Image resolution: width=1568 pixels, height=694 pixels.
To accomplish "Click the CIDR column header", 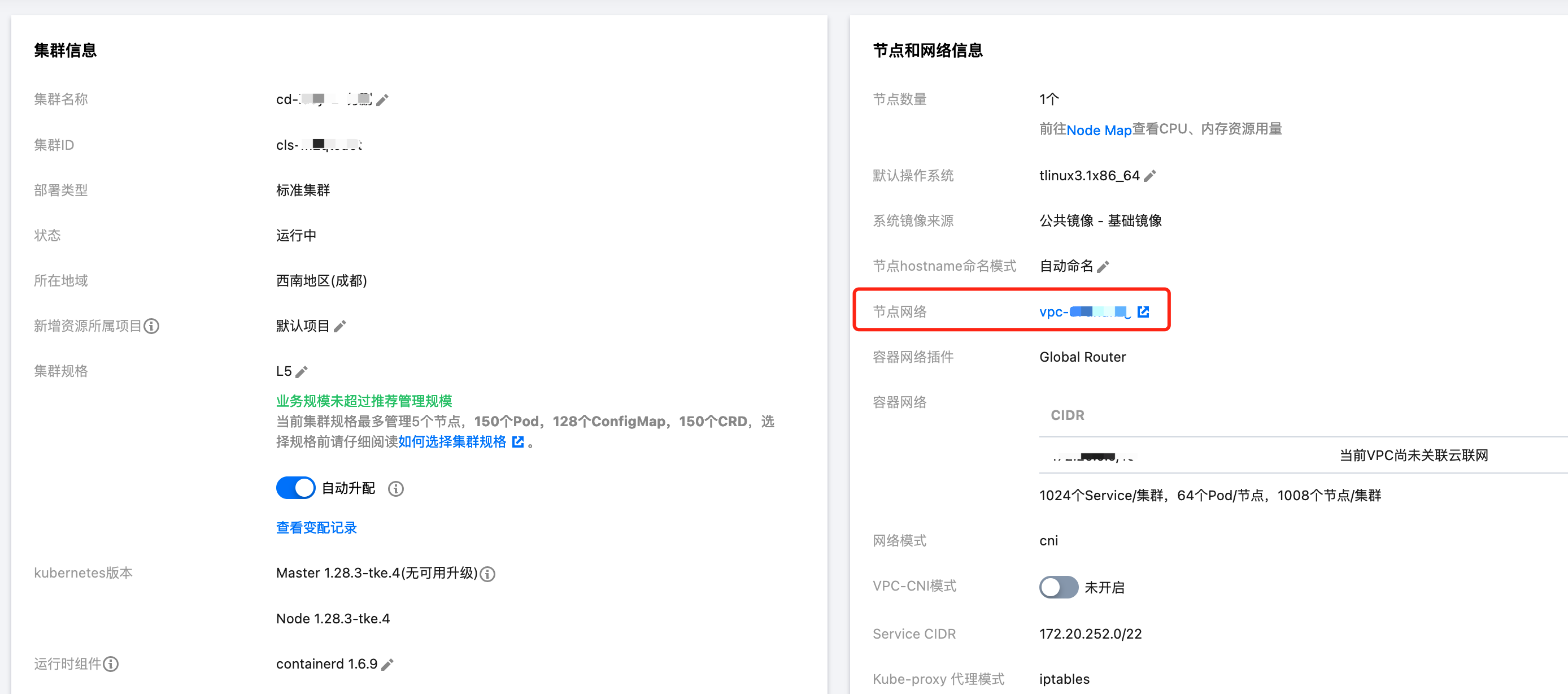I will point(1067,415).
